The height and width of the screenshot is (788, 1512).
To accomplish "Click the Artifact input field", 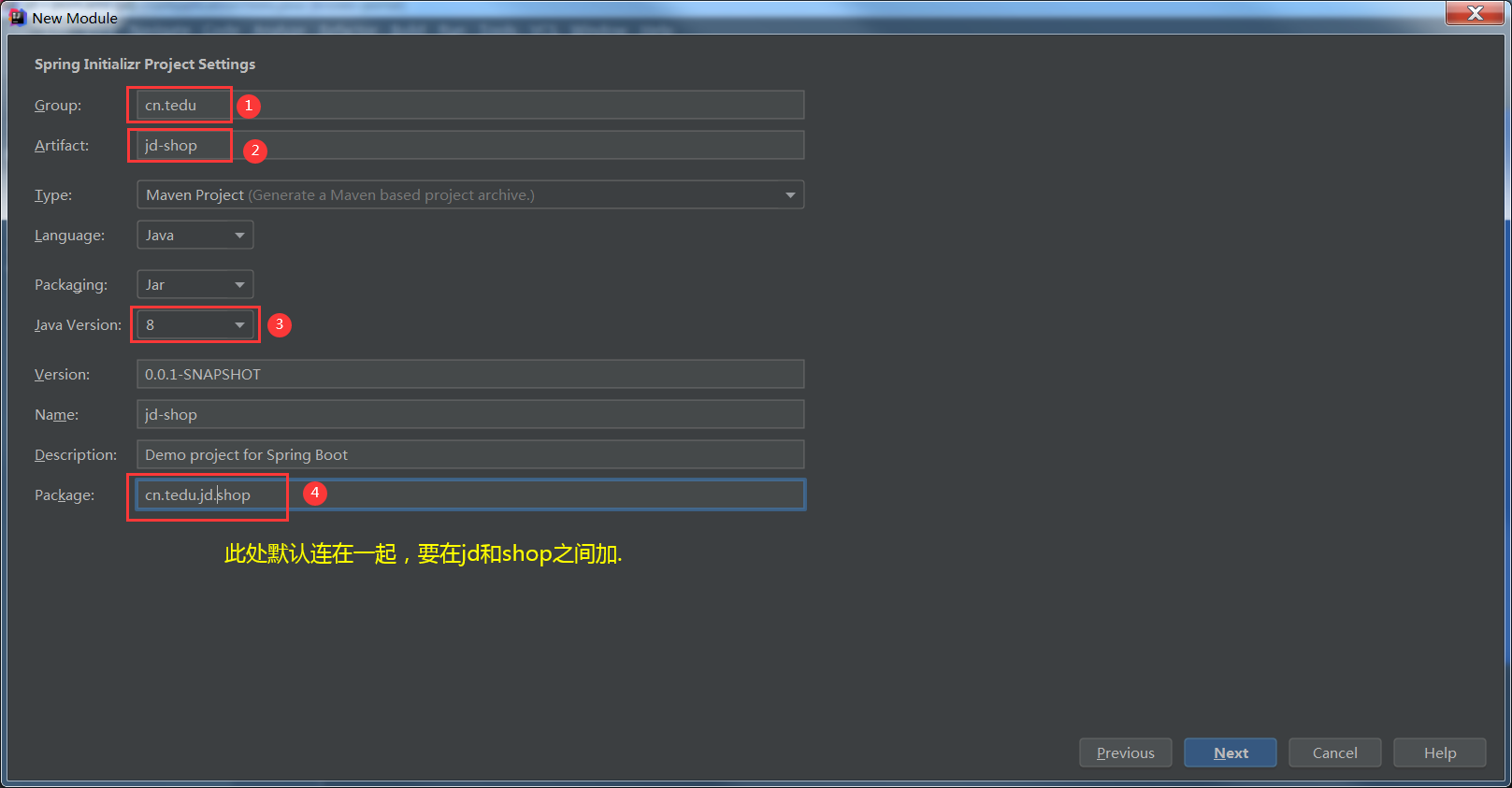I will click(470, 145).
